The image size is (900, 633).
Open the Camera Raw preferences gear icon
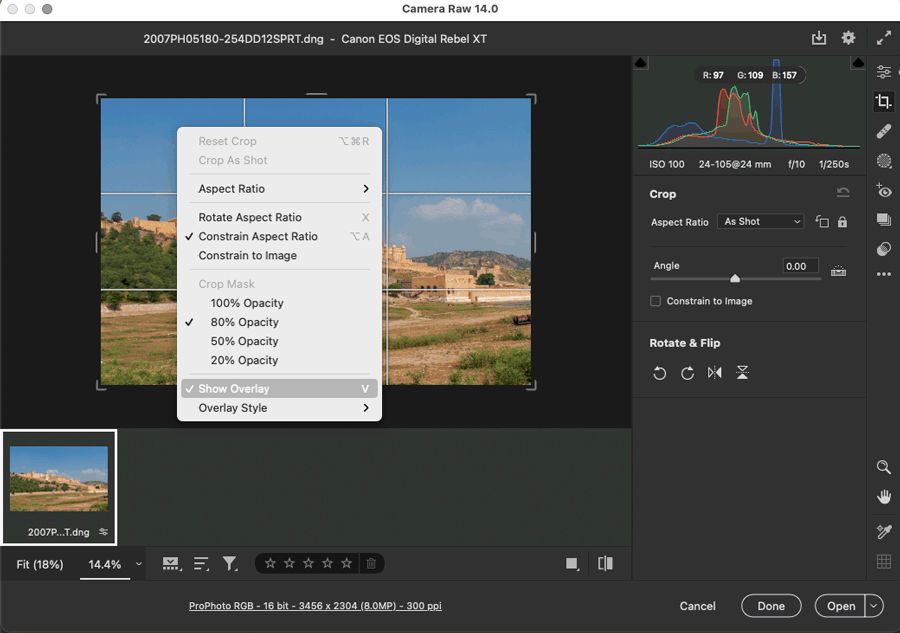[x=848, y=37]
